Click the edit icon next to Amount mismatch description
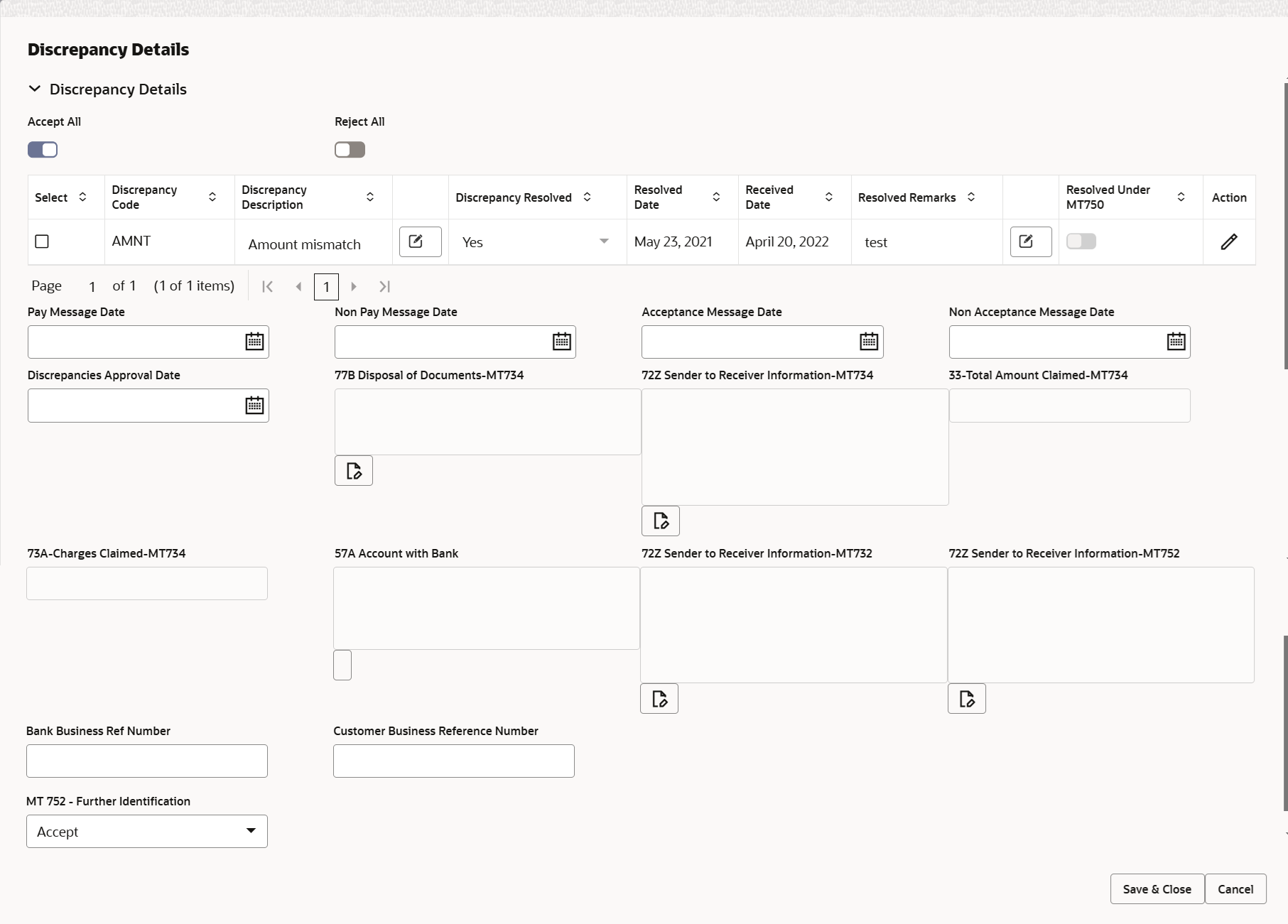Viewport: 1288px width, 924px height. [x=419, y=241]
